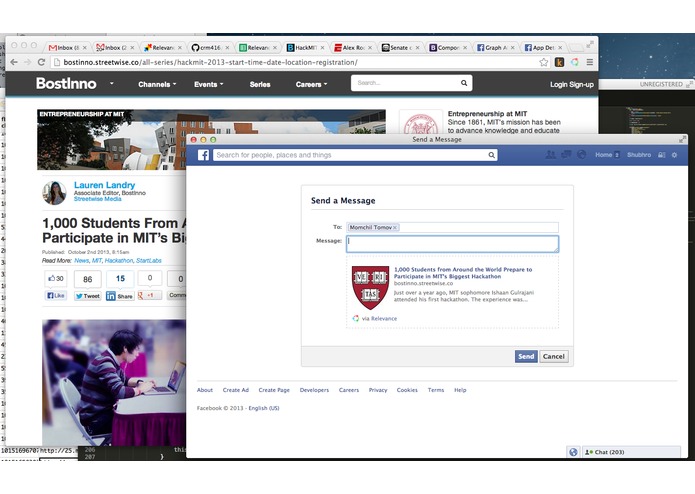The height and width of the screenshot is (494, 695).
Task: Click English (US) language link
Action: click(264, 408)
